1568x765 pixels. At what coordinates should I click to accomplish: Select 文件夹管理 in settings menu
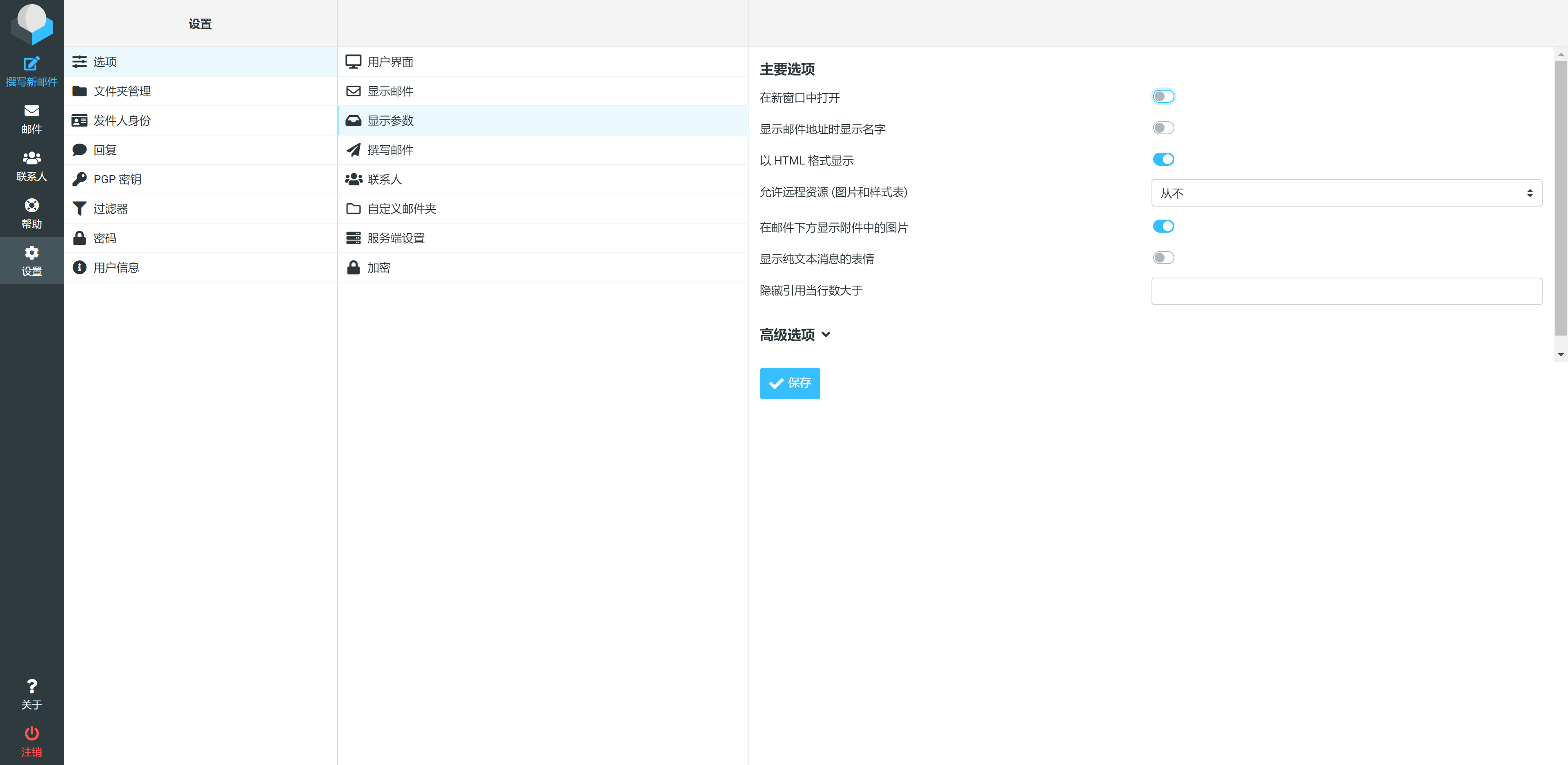(122, 91)
